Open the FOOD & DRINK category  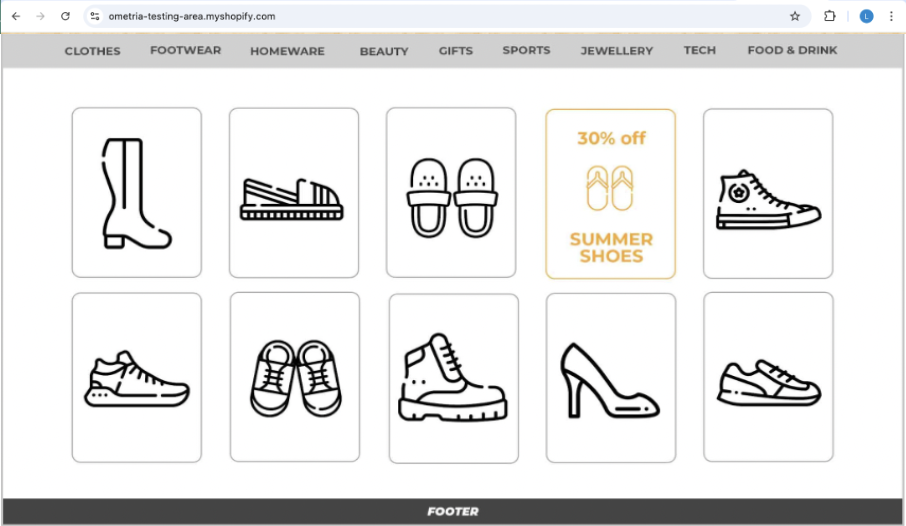(x=792, y=50)
